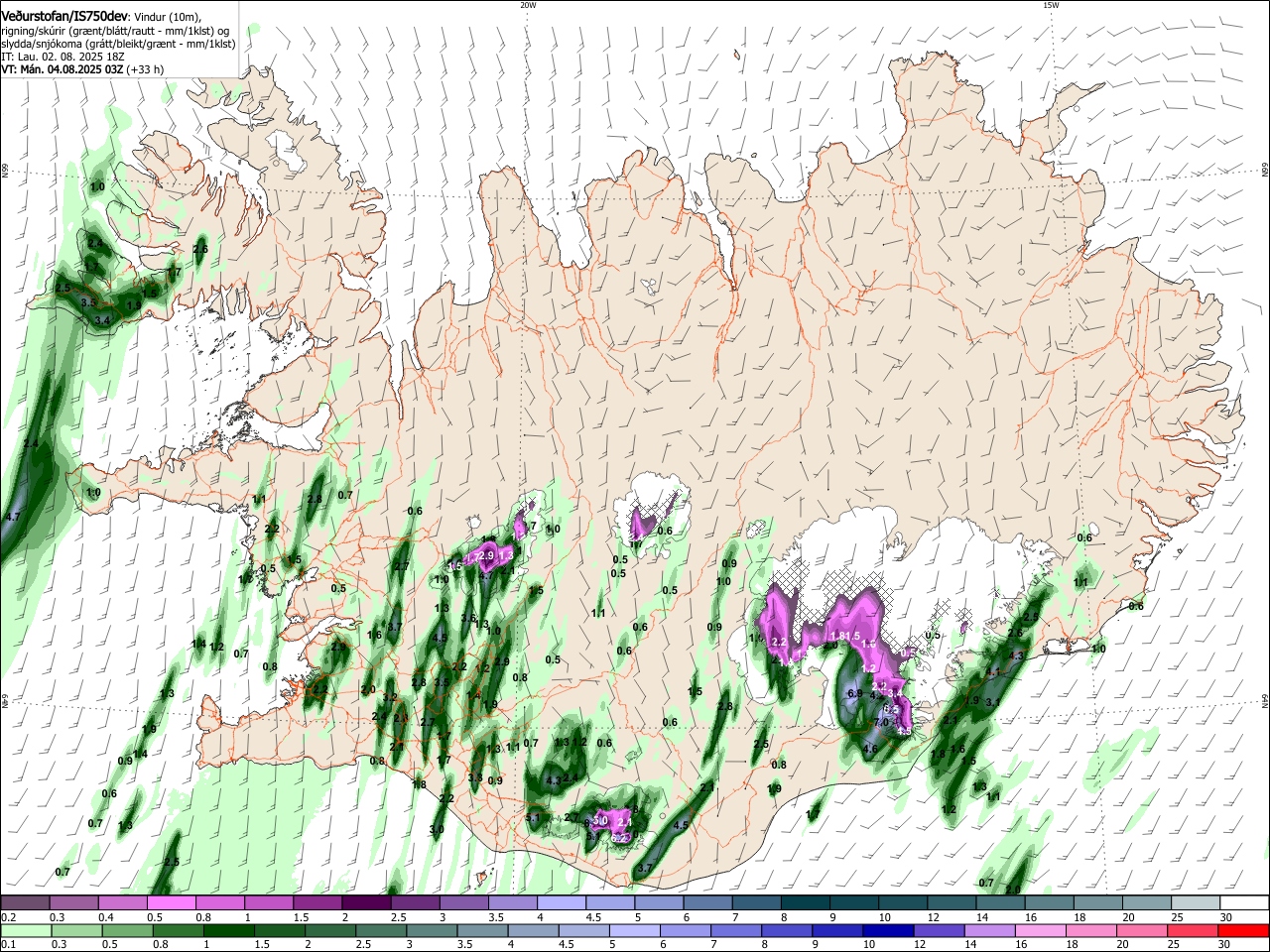Click the '2.9' value in the pink snow area
The image size is (1270, 952).
coord(486,556)
